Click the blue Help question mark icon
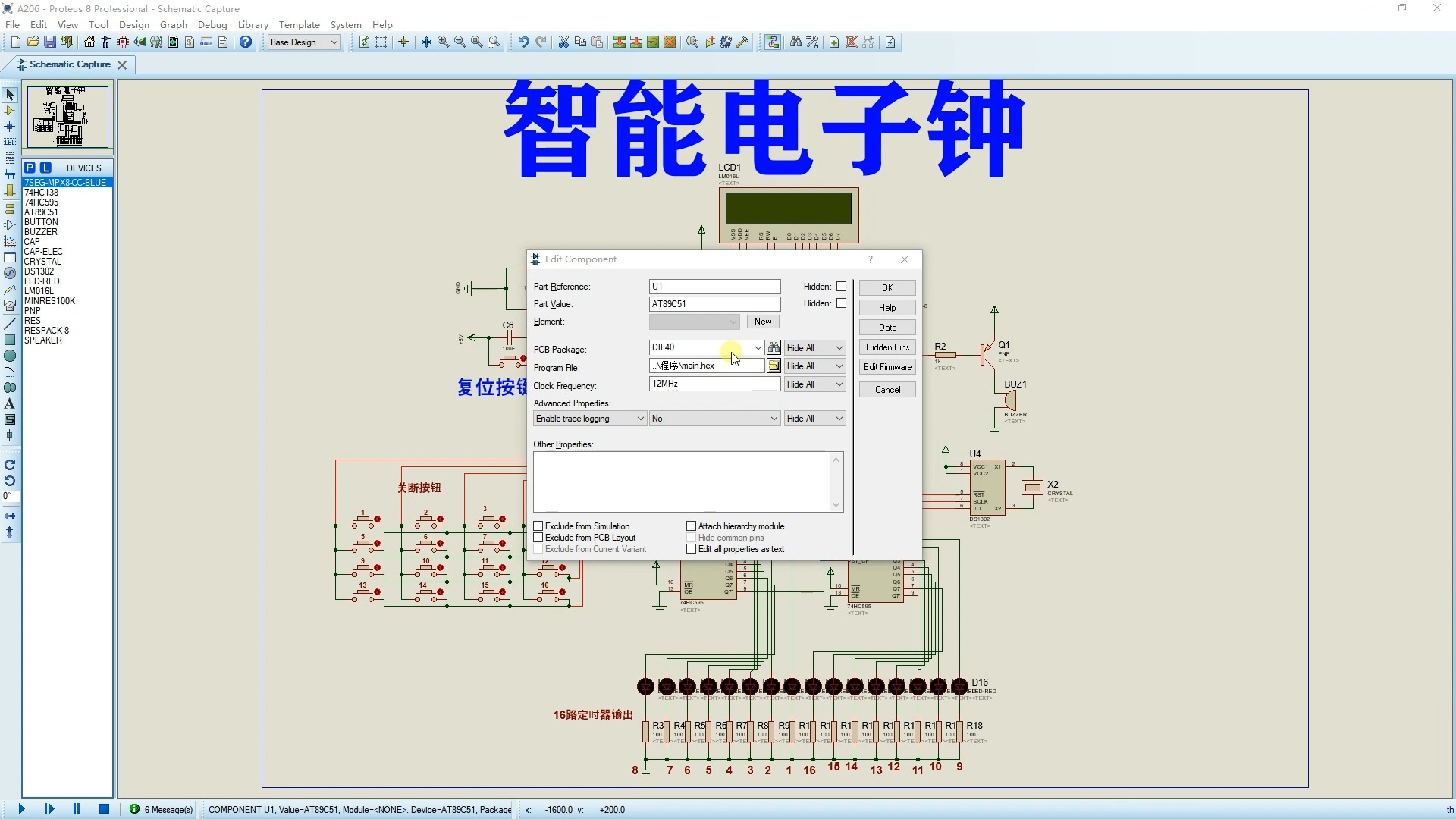 click(245, 42)
